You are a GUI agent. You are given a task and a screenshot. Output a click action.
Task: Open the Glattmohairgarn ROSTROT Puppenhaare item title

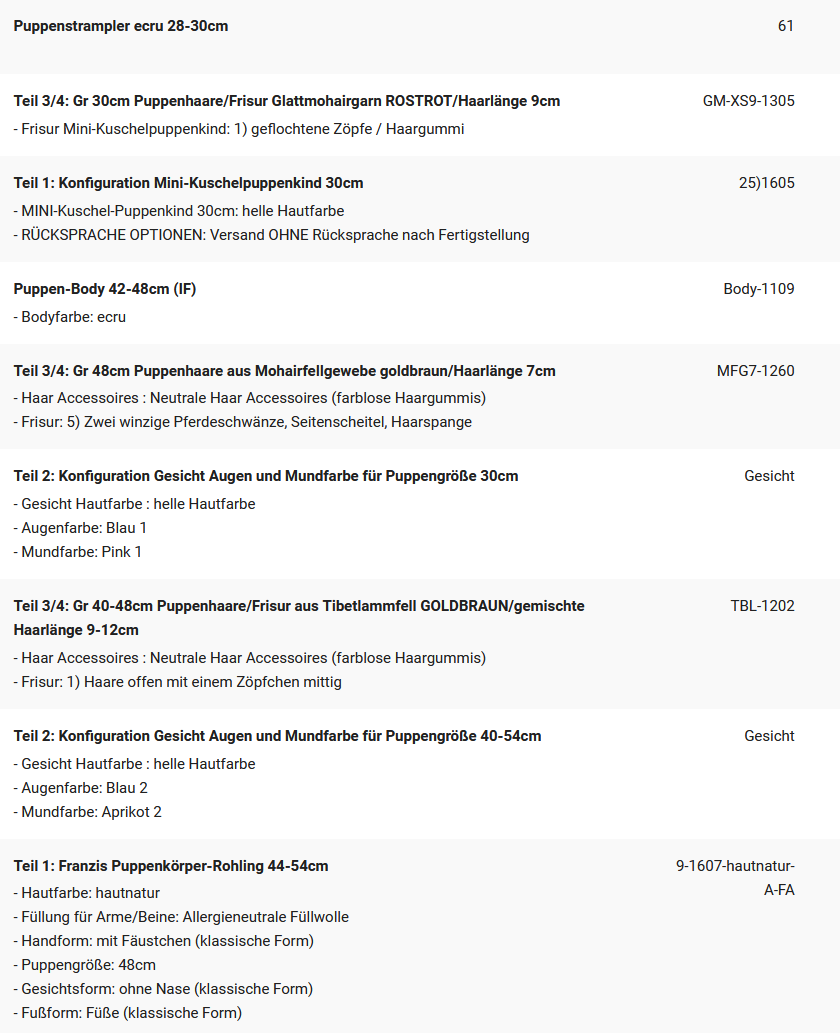tap(287, 101)
